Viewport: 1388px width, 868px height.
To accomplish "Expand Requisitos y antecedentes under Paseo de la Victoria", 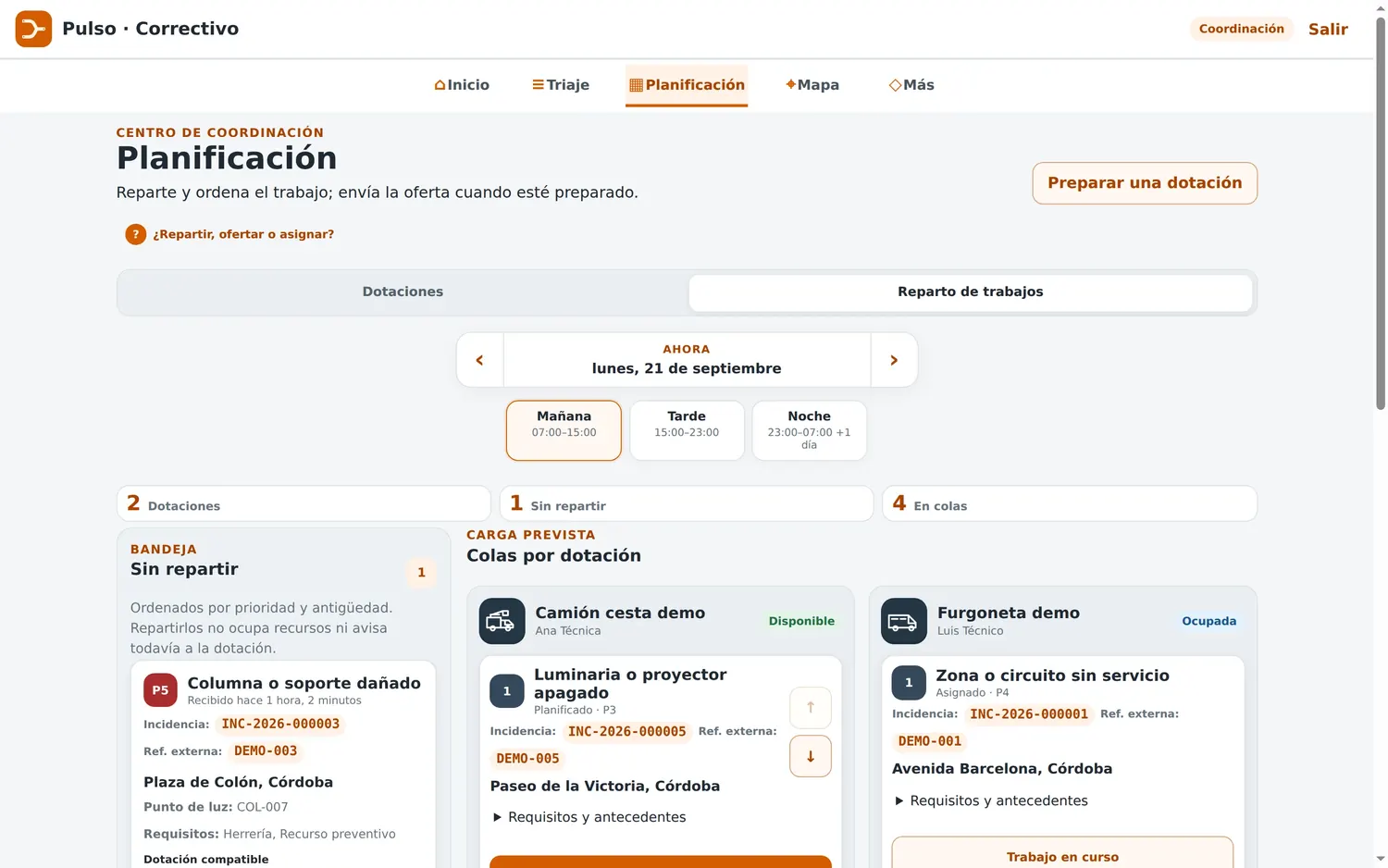I will (x=589, y=817).
